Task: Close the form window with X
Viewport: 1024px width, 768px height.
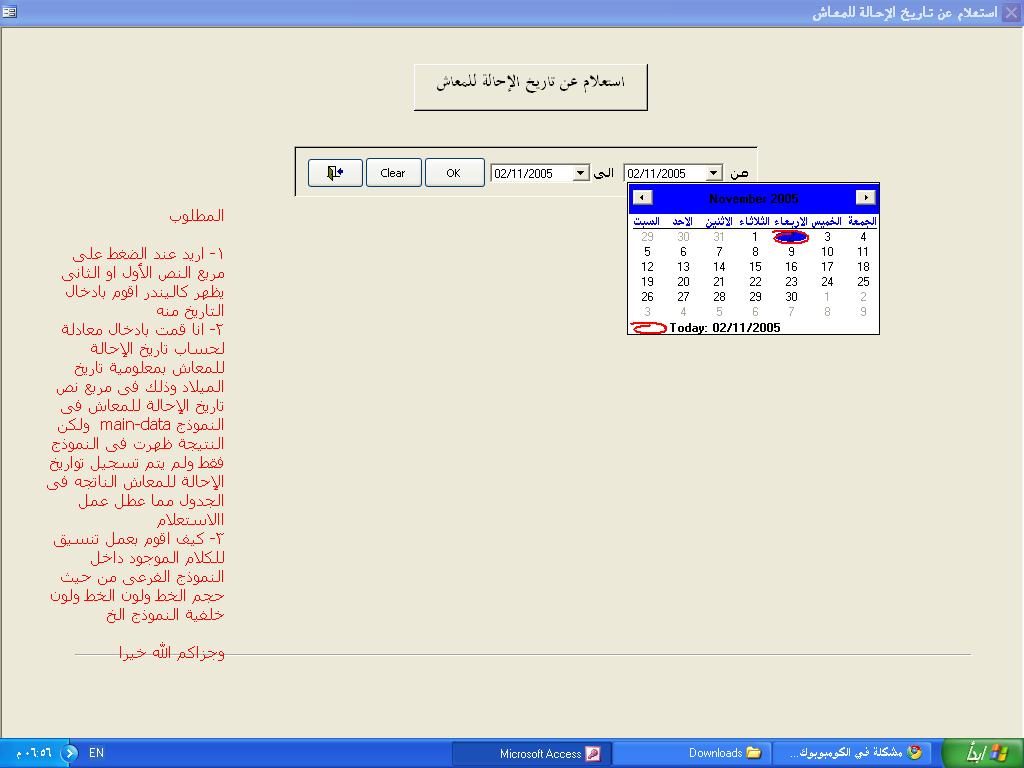Action: click(x=1010, y=12)
